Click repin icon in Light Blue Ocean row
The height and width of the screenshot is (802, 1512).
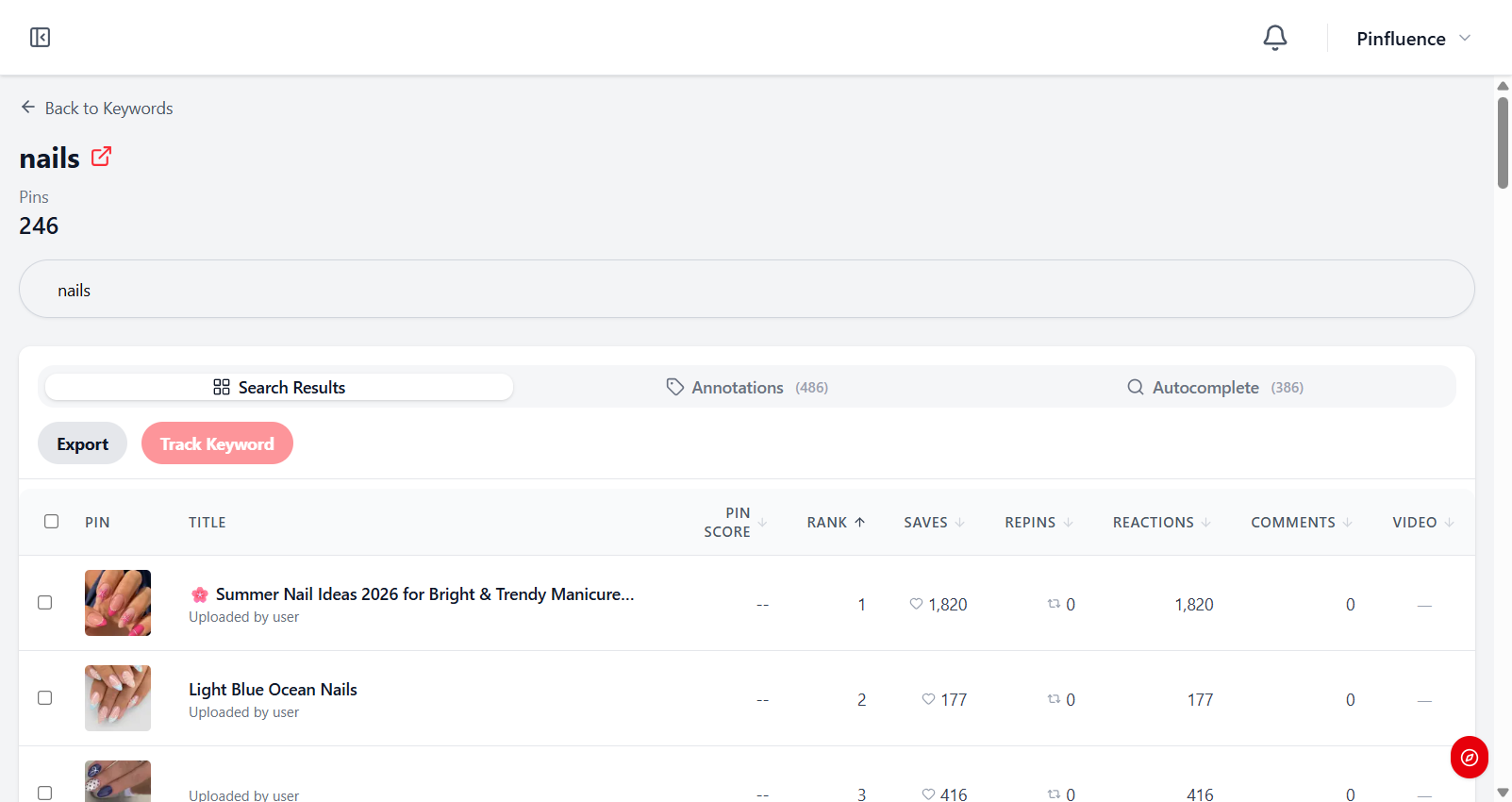(1054, 699)
